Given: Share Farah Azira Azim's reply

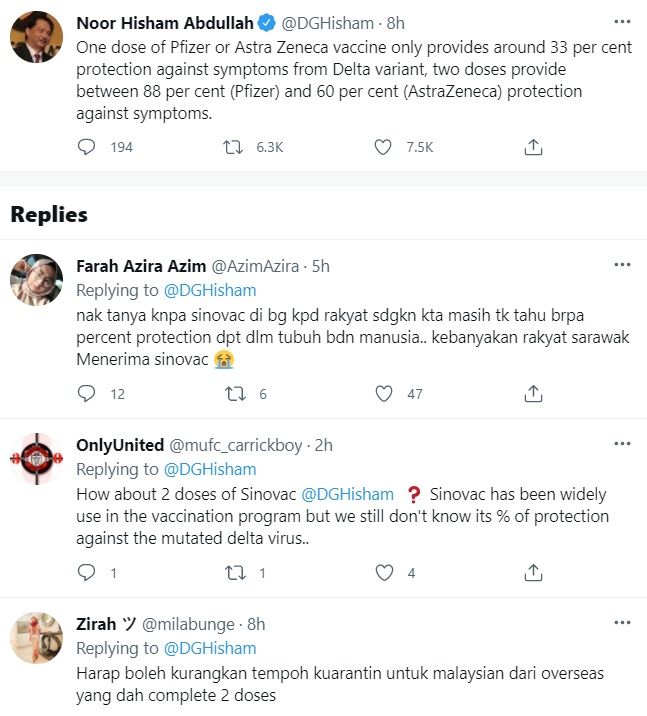Looking at the screenshot, I should click(x=534, y=394).
